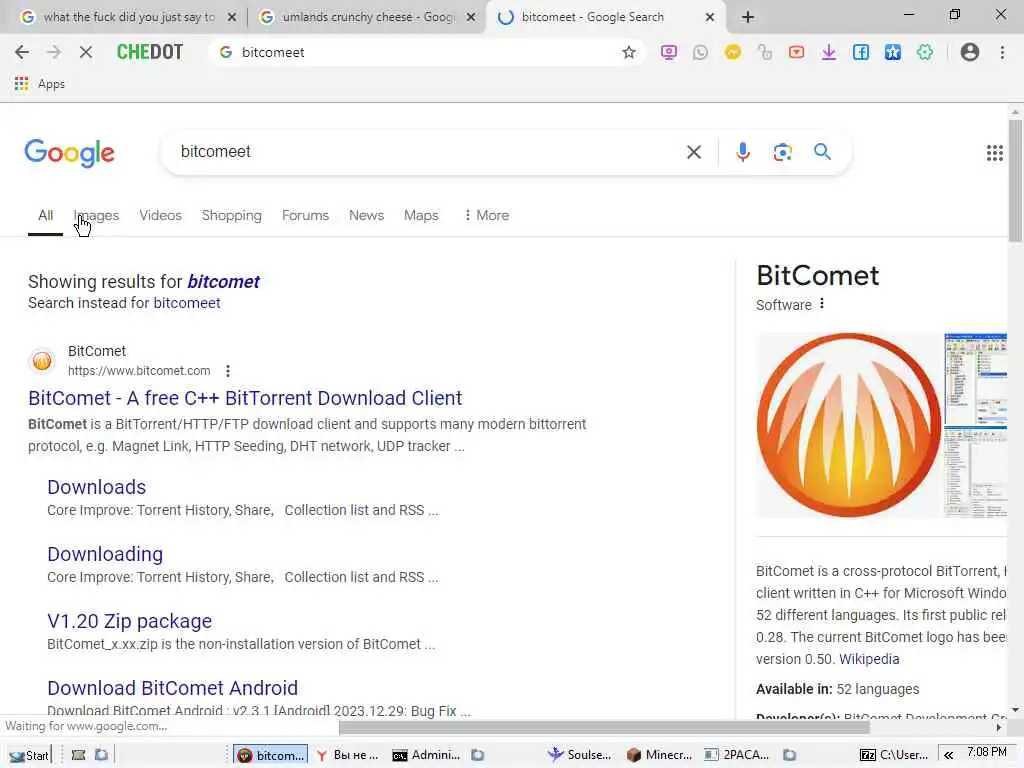Open the Minecraft taskbar item
Viewport: 1024px width, 768px height.
point(659,755)
